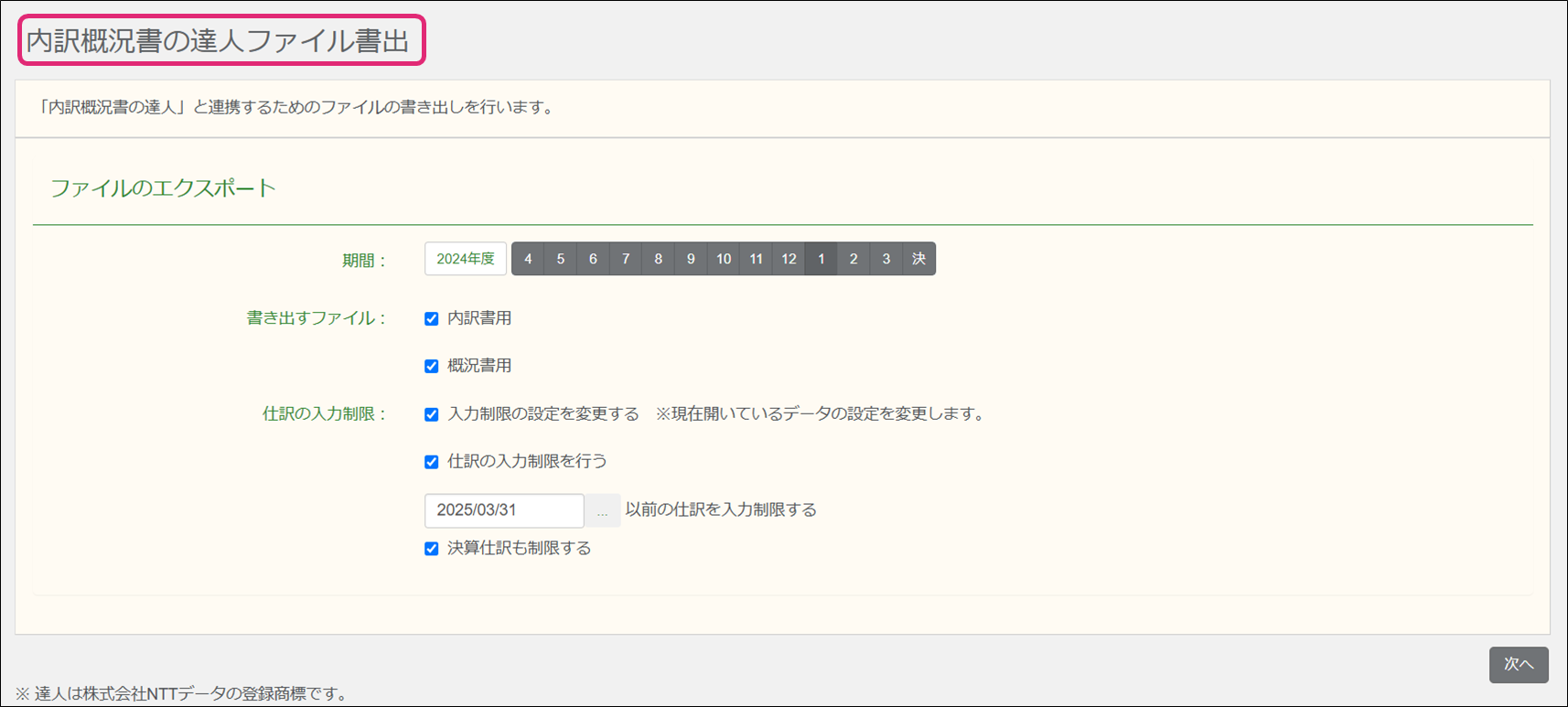The height and width of the screenshot is (707, 1568).
Task: Select the 決 settlement period button
Action: coord(919,259)
